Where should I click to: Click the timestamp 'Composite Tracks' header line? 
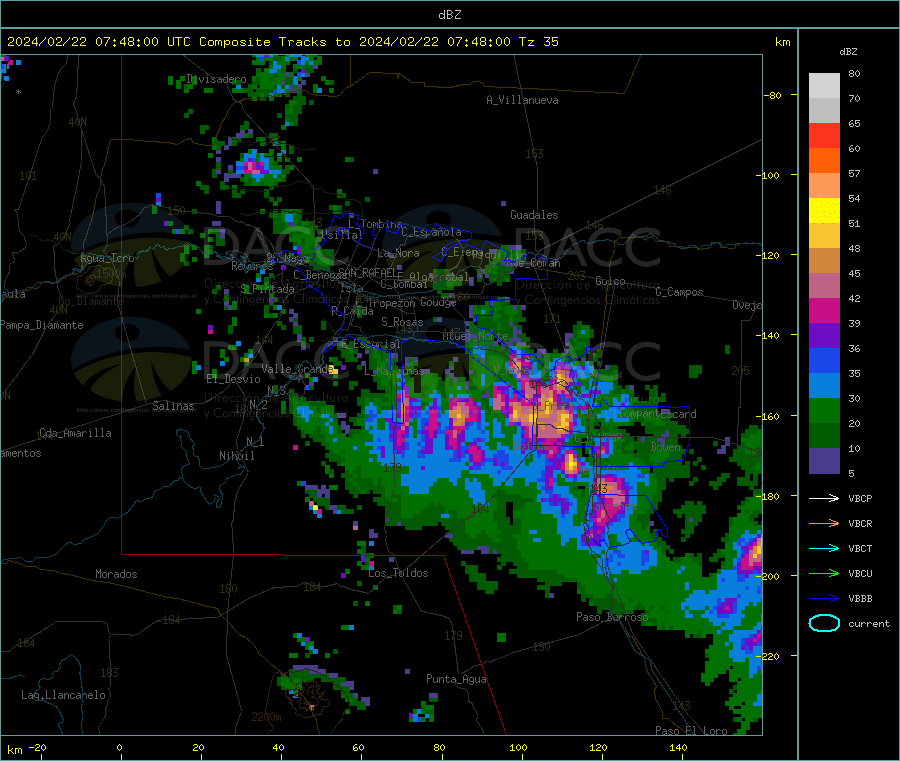(x=282, y=42)
